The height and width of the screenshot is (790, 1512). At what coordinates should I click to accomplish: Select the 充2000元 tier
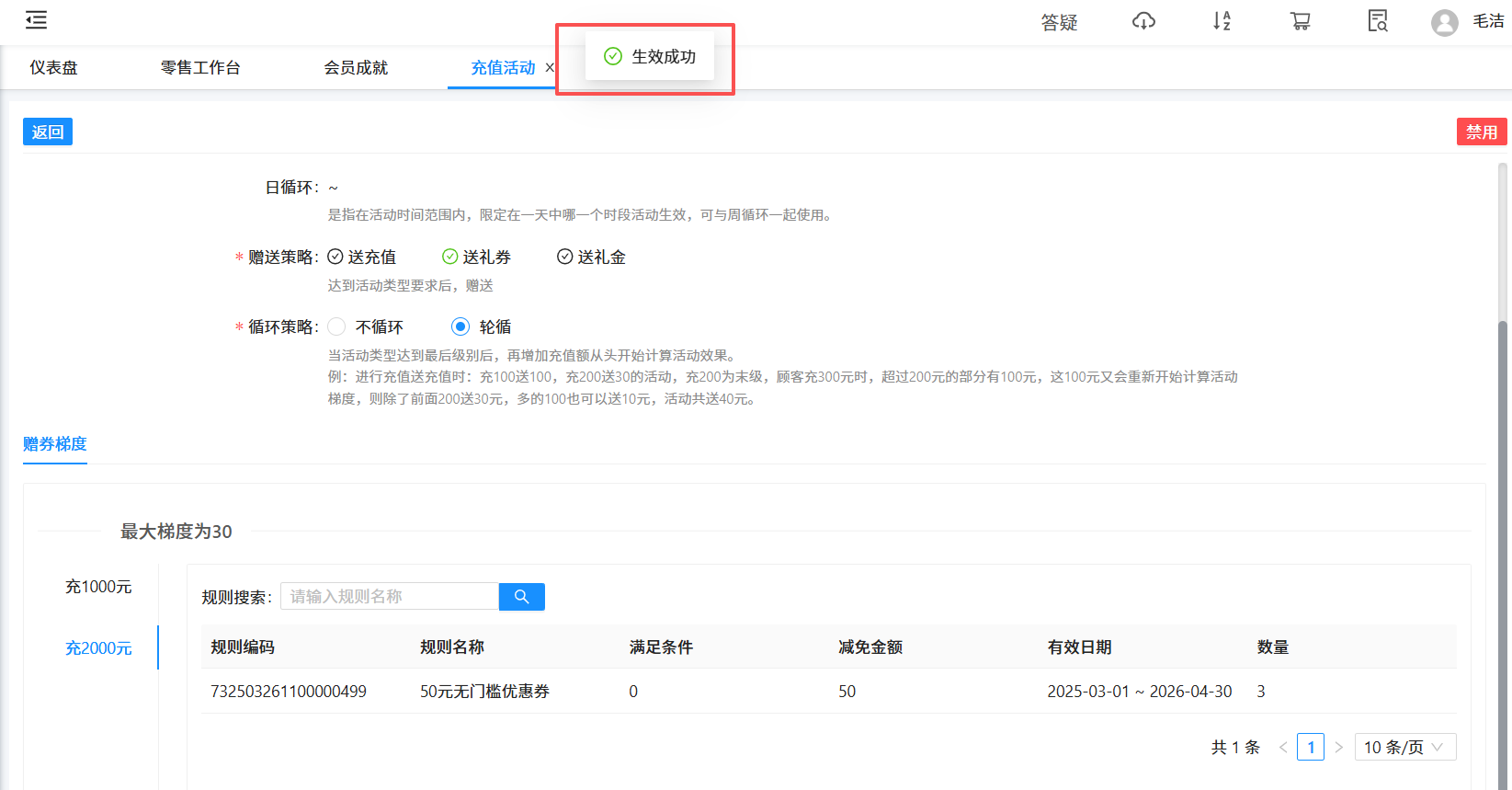tap(98, 648)
